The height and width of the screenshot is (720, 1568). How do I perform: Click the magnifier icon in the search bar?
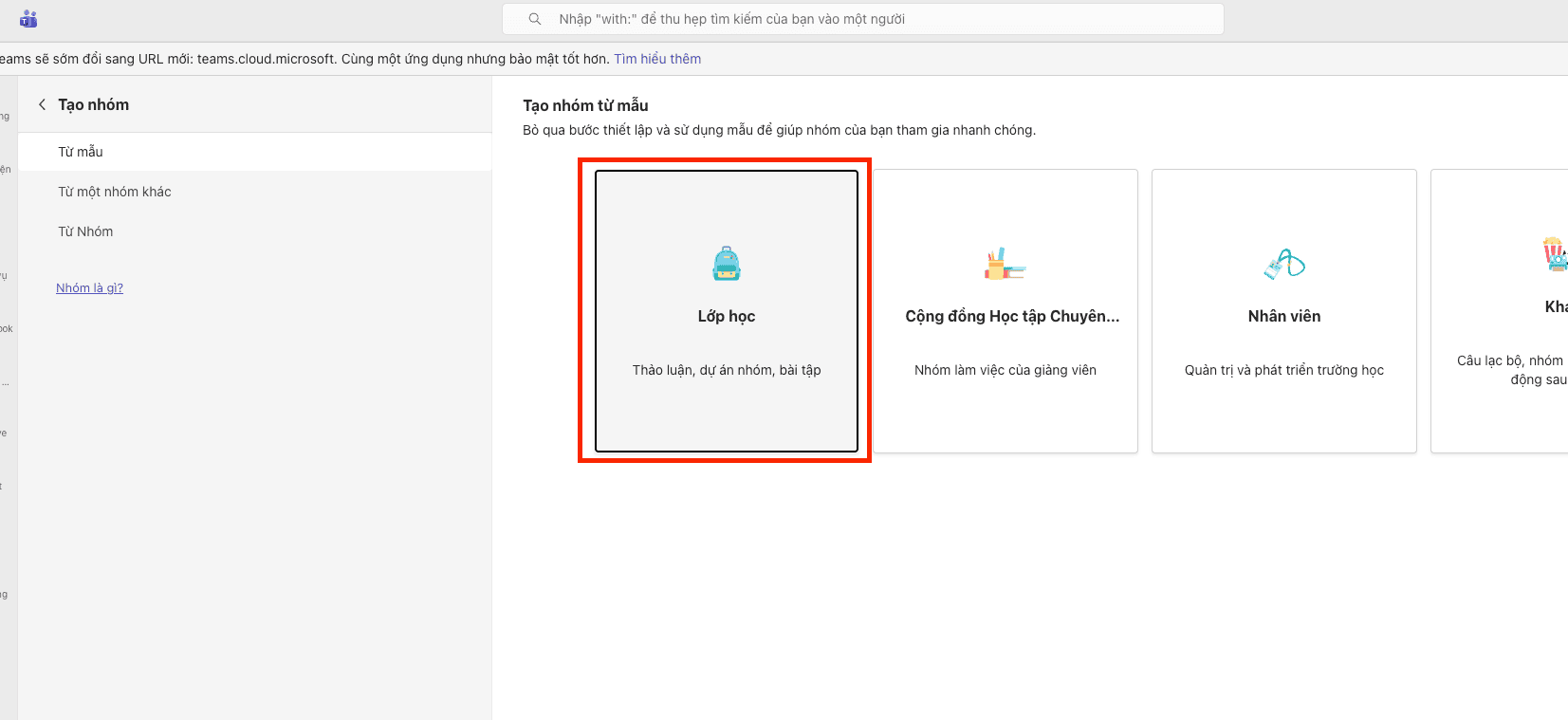(x=535, y=19)
